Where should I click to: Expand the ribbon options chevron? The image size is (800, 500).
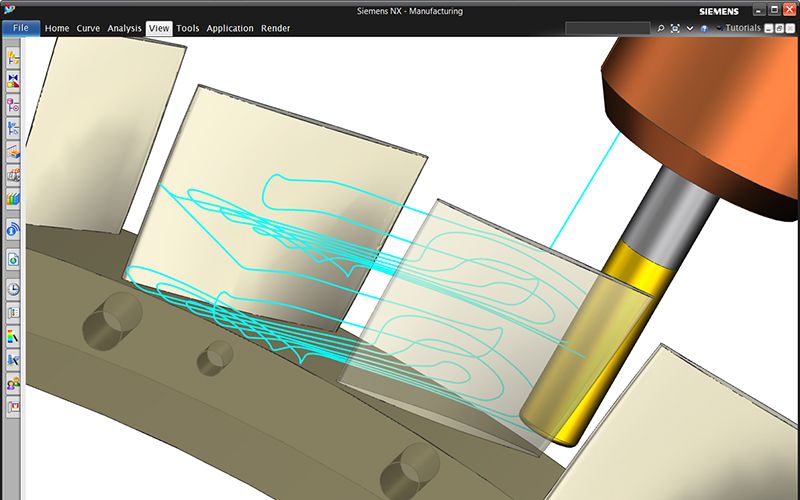tap(690, 29)
